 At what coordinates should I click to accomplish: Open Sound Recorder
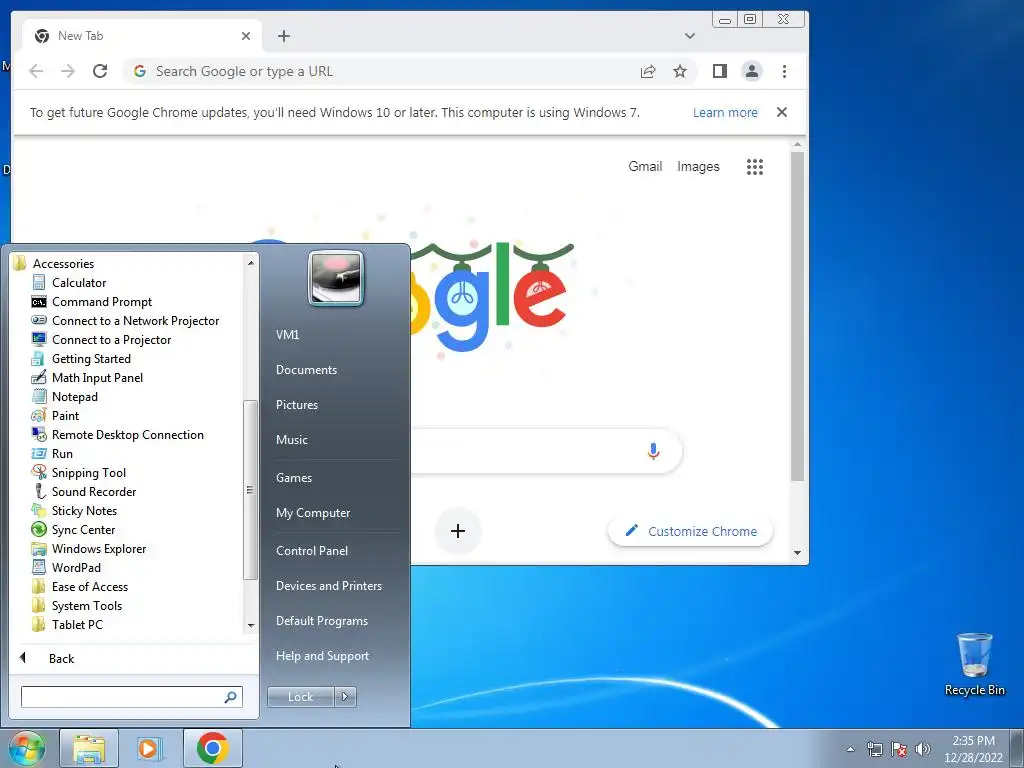tap(93, 491)
